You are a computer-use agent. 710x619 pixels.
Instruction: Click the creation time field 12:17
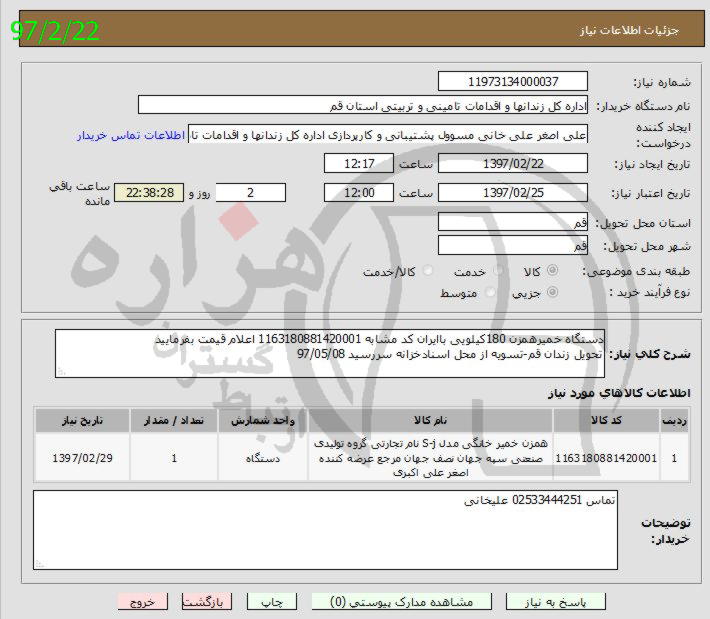point(359,163)
